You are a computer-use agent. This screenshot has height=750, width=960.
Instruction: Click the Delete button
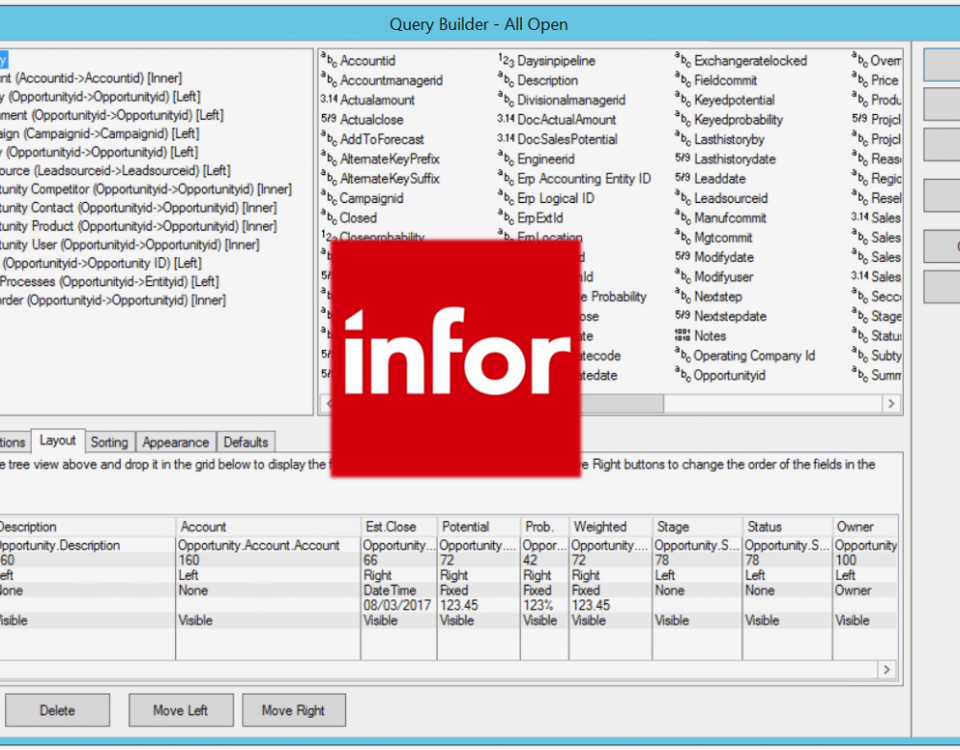click(58, 710)
